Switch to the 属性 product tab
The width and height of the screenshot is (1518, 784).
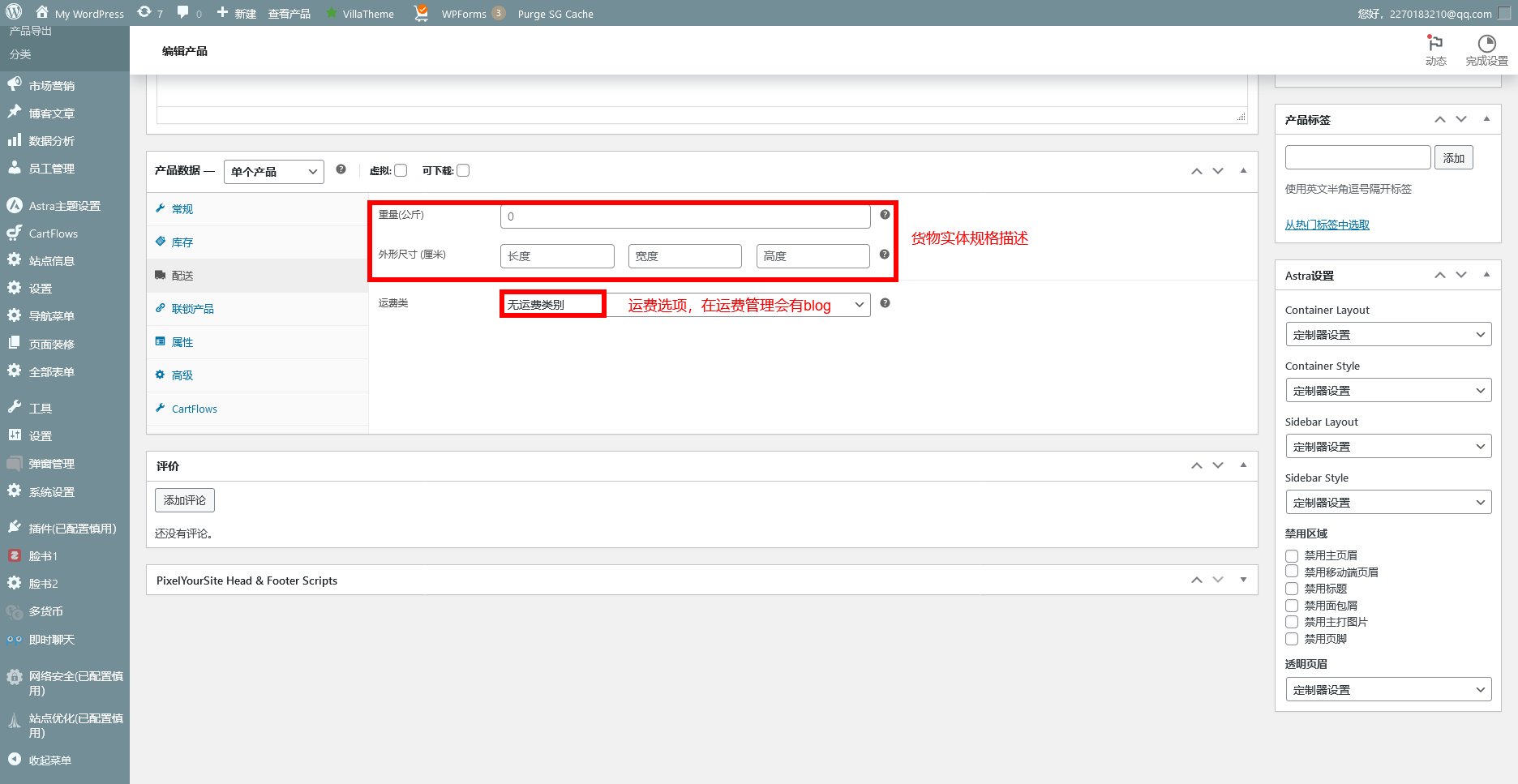point(258,342)
